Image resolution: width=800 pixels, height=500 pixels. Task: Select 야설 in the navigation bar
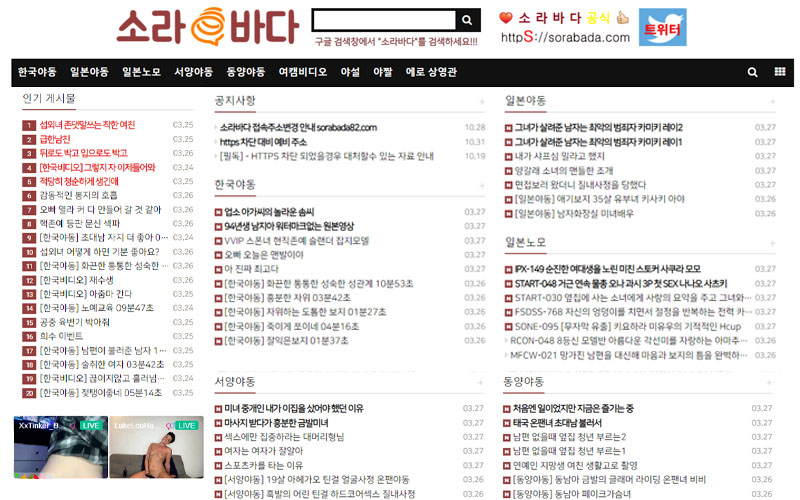[x=350, y=72]
